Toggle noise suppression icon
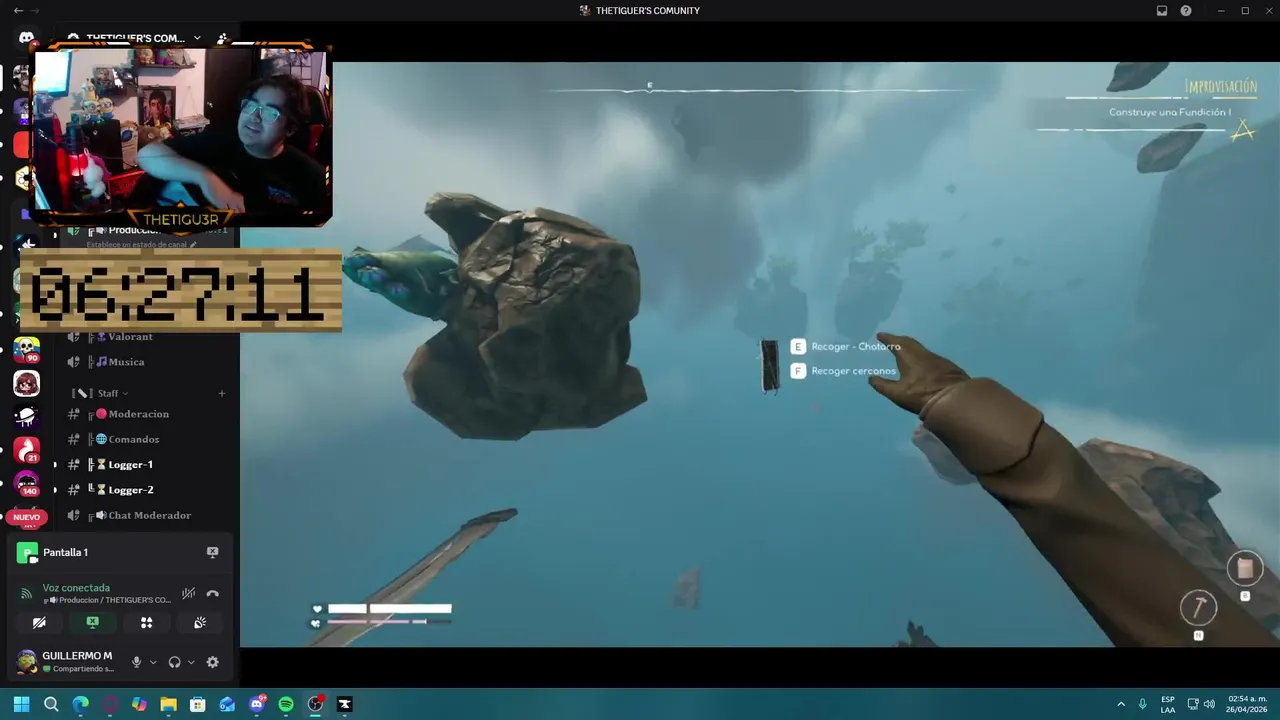This screenshot has height=720, width=1280. (188, 593)
